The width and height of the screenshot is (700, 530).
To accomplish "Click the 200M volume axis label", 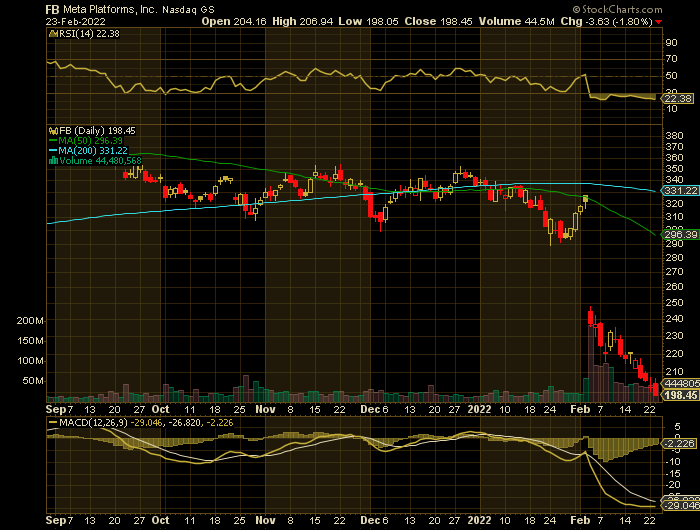I will [x=30, y=321].
